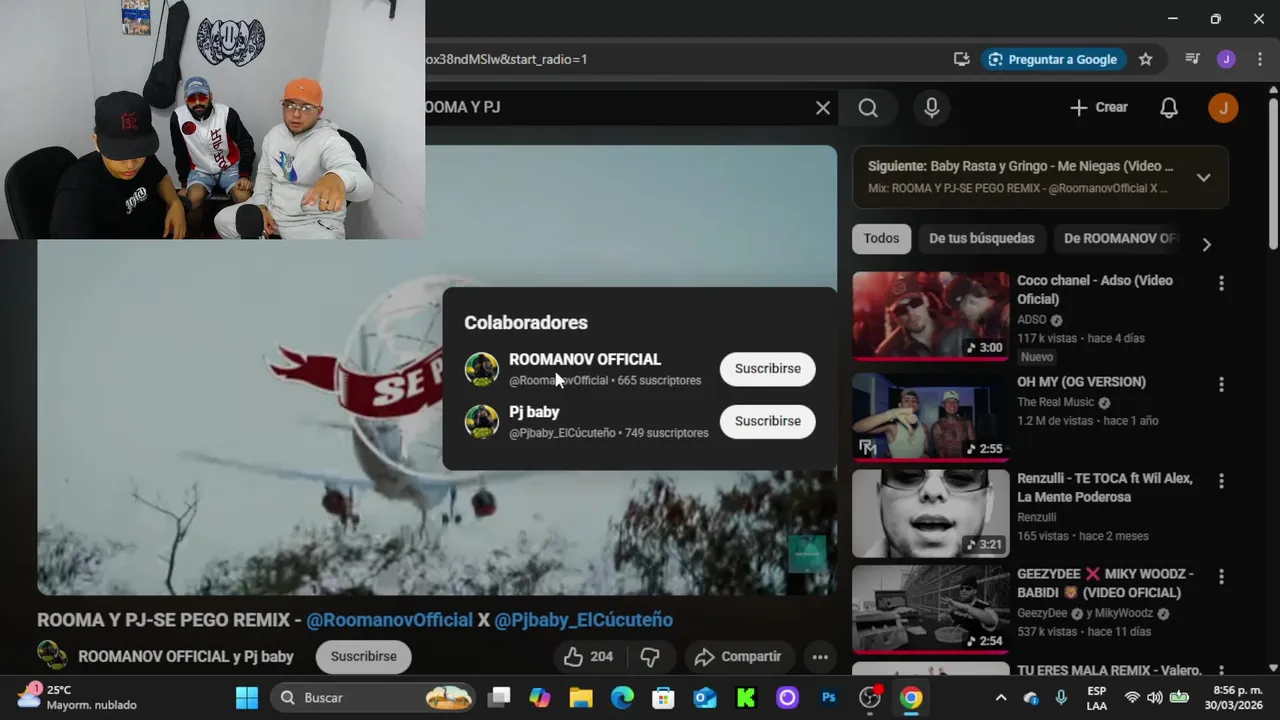1280x720 pixels.
Task: Open OH MY (OG VERSION) thumbnail
Action: [930, 417]
